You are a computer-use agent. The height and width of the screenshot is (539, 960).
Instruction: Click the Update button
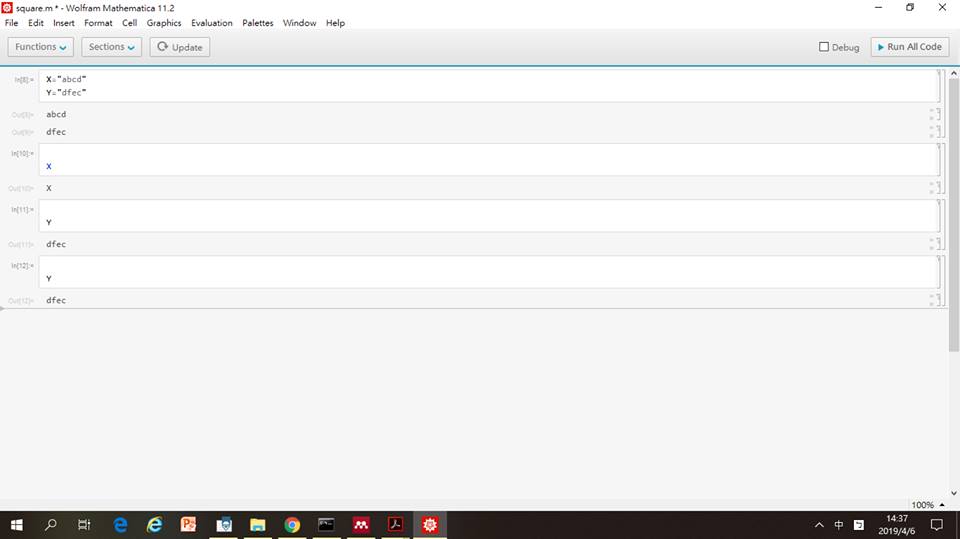[180, 47]
